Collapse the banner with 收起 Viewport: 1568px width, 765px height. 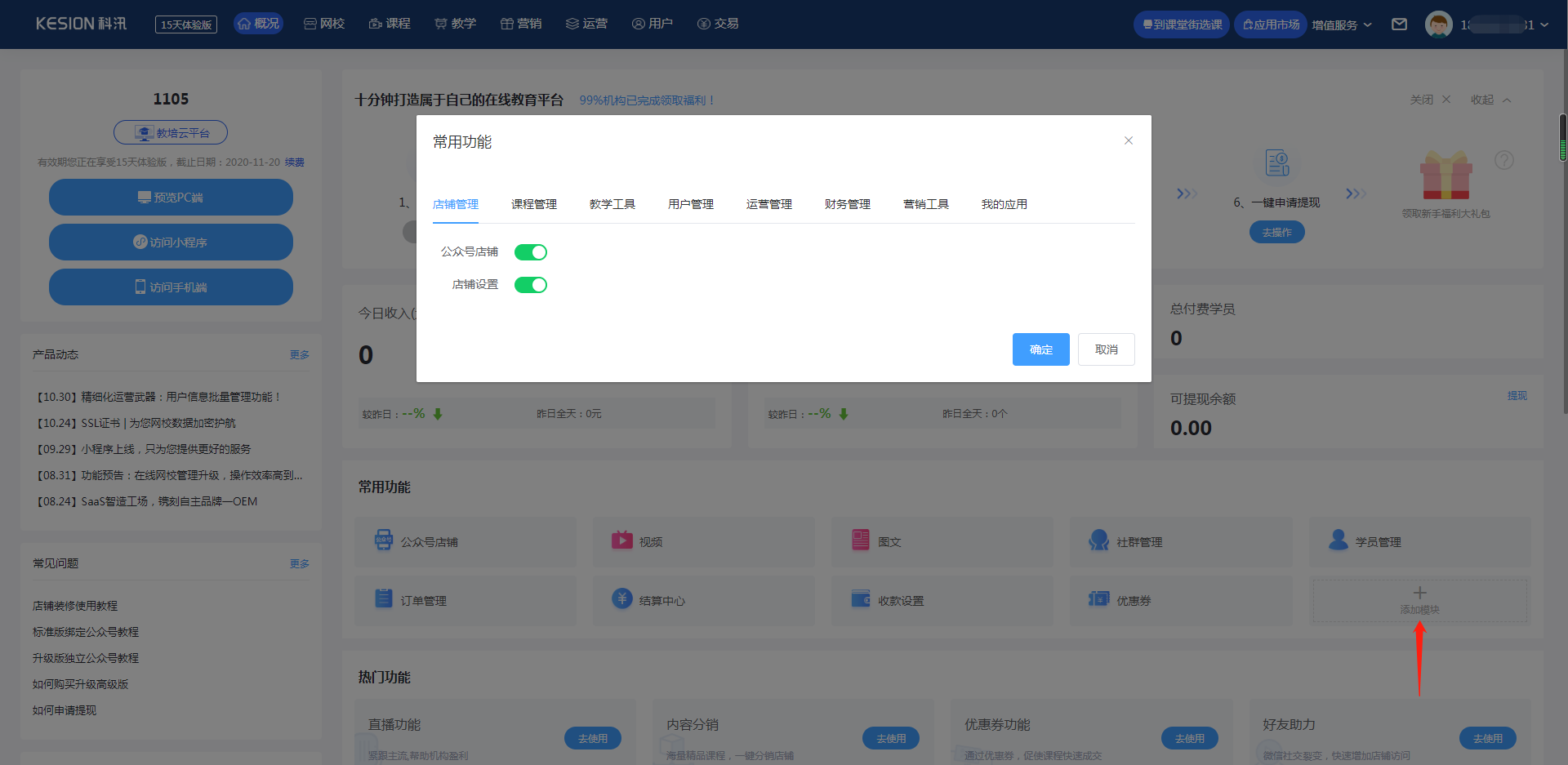click(x=1491, y=100)
